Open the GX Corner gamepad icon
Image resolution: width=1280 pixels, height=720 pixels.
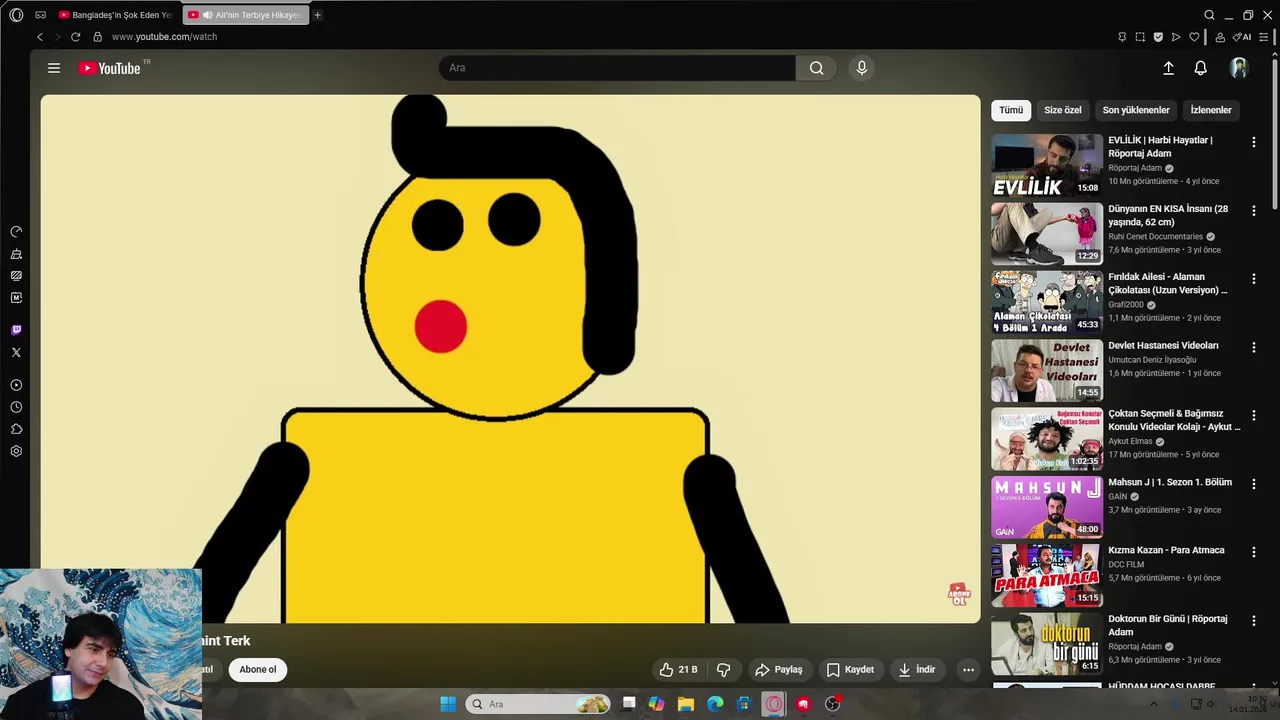[x=40, y=15]
